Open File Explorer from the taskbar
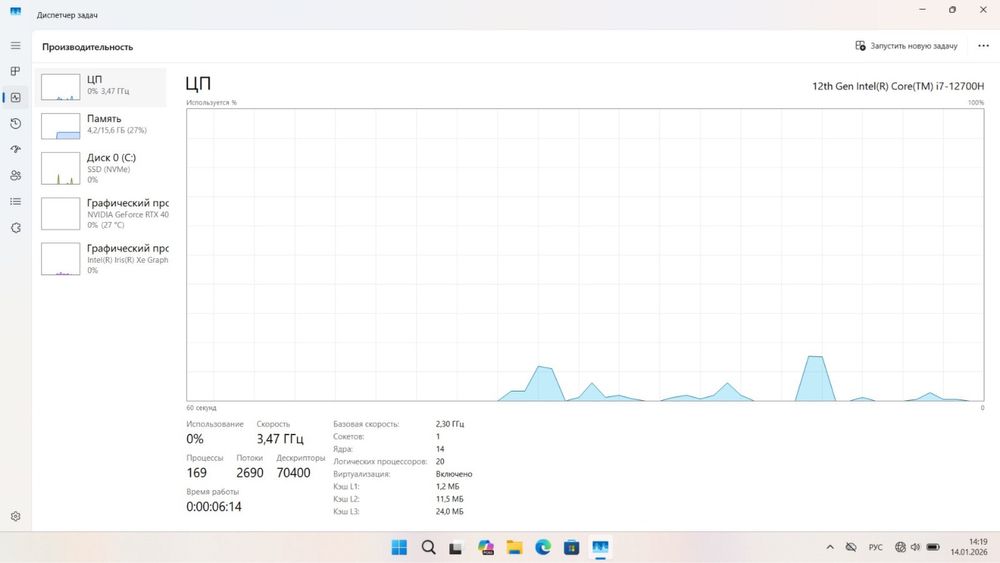 (x=515, y=547)
